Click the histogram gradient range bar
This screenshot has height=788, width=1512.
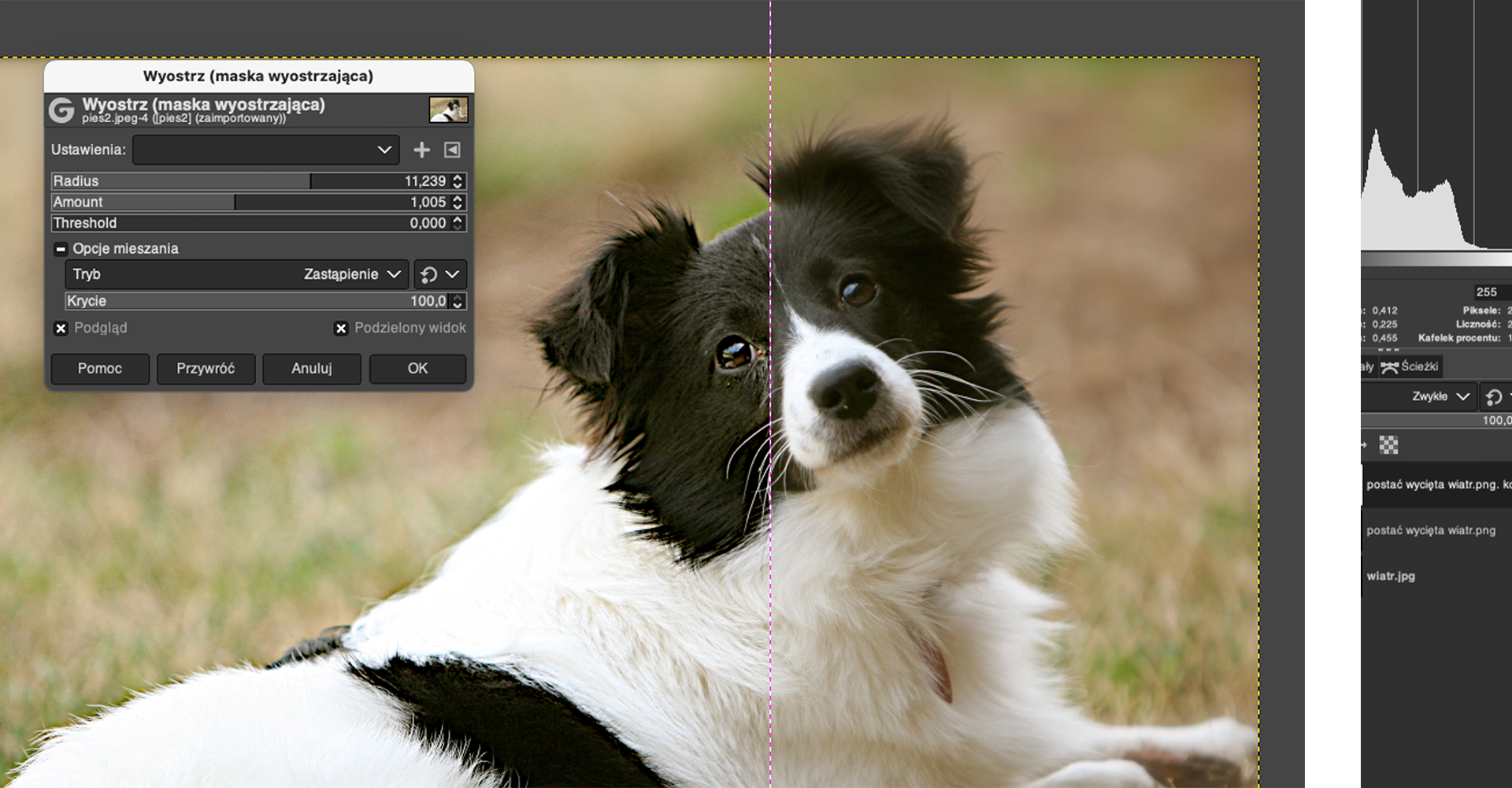[1436, 260]
